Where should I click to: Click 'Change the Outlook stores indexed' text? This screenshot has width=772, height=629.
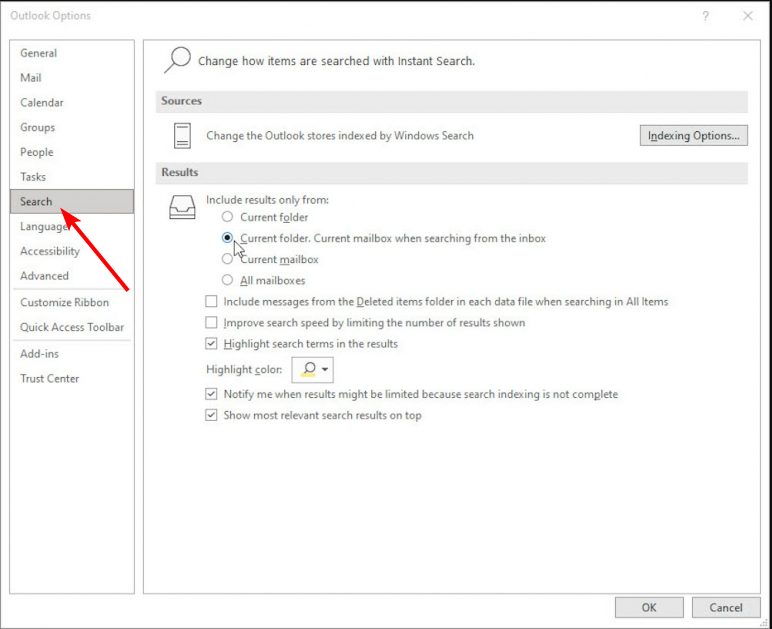click(340, 136)
